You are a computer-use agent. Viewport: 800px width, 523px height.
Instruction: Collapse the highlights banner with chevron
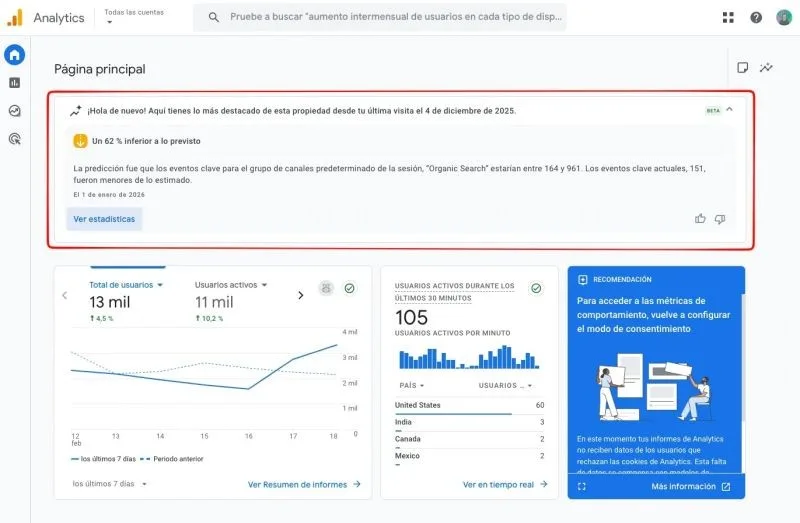click(730, 109)
